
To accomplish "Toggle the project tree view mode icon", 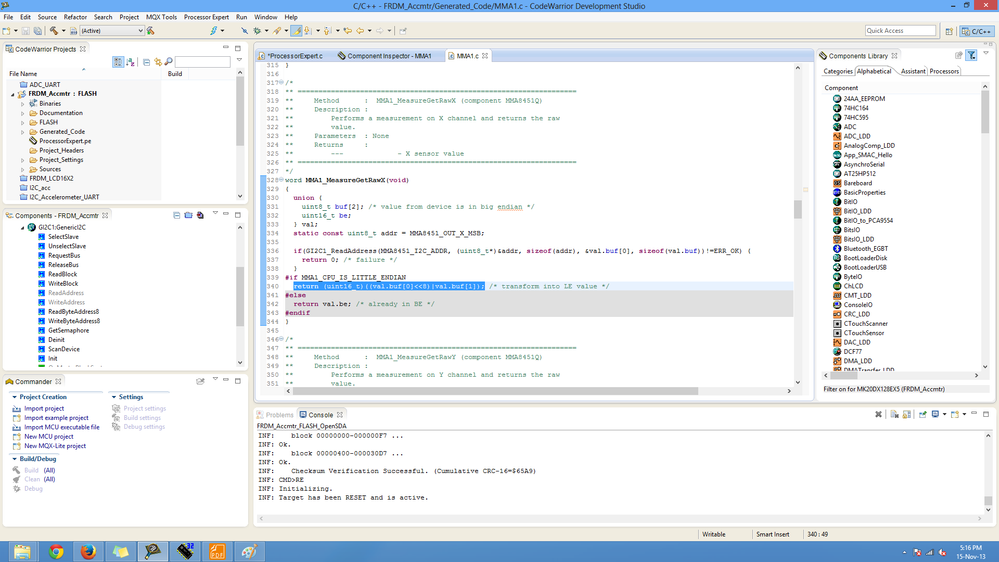I will (118, 62).
